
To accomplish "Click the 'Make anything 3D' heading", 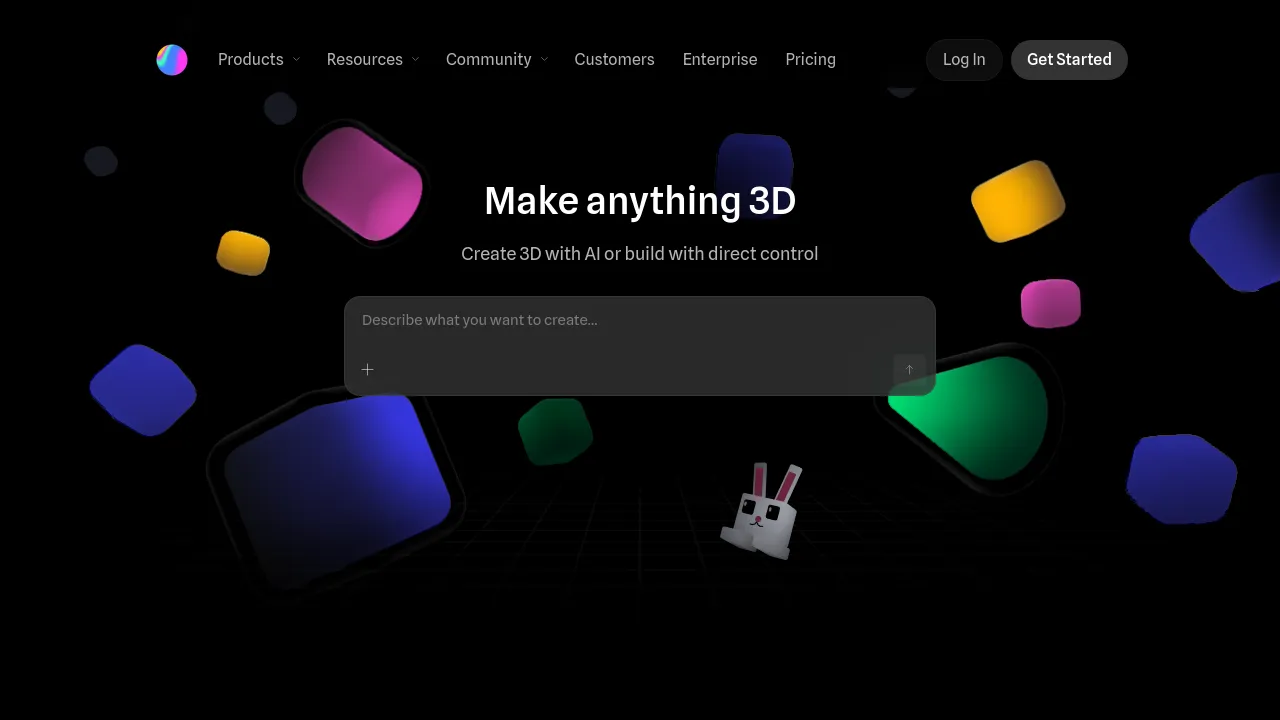I will click(640, 201).
